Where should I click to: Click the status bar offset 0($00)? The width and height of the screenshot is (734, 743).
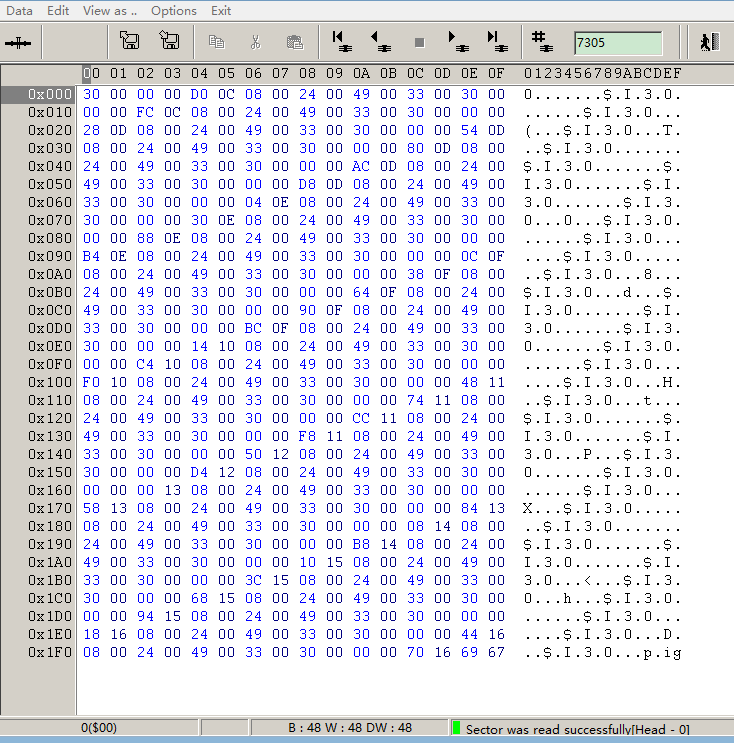(99, 727)
